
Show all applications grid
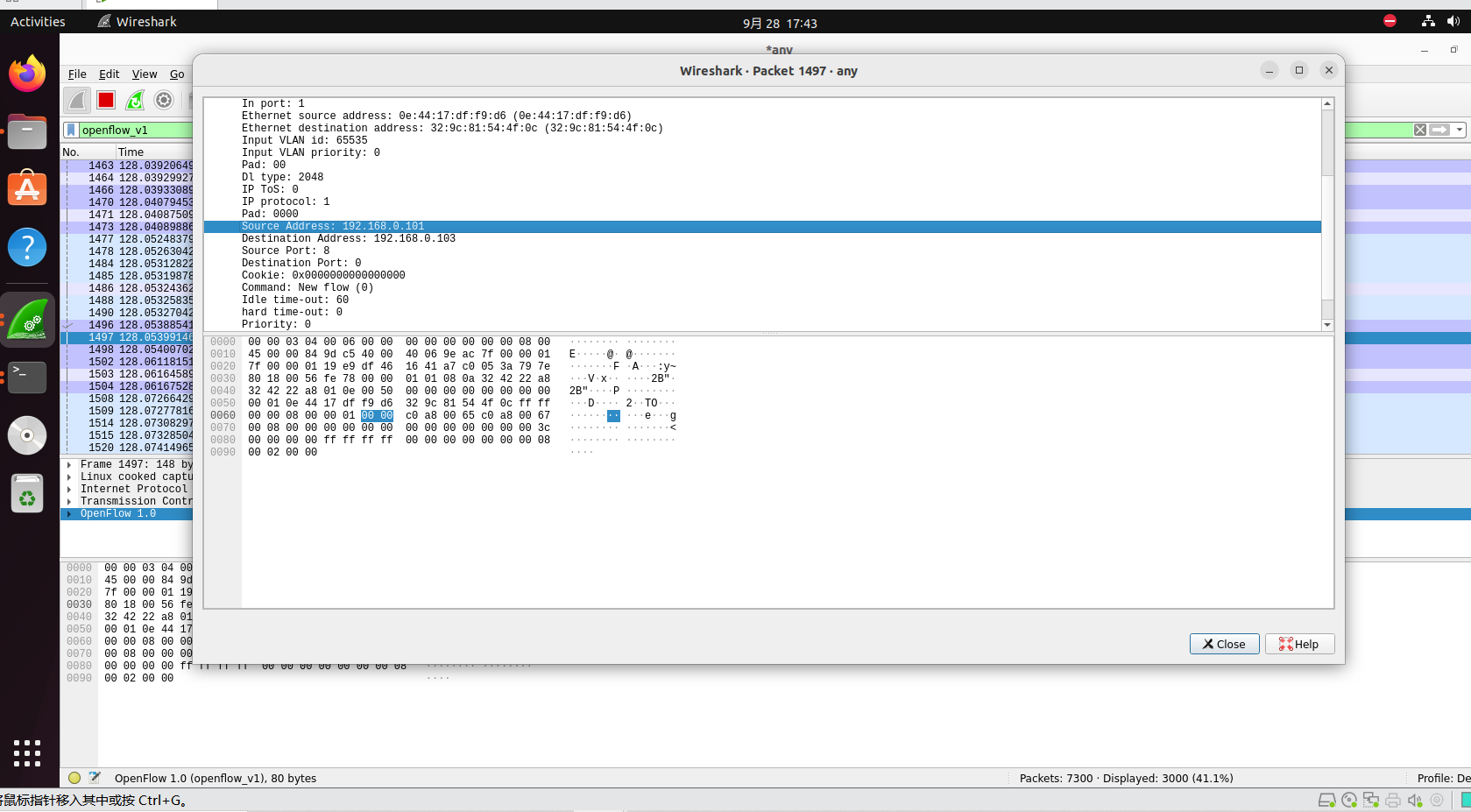pos(27,752)
